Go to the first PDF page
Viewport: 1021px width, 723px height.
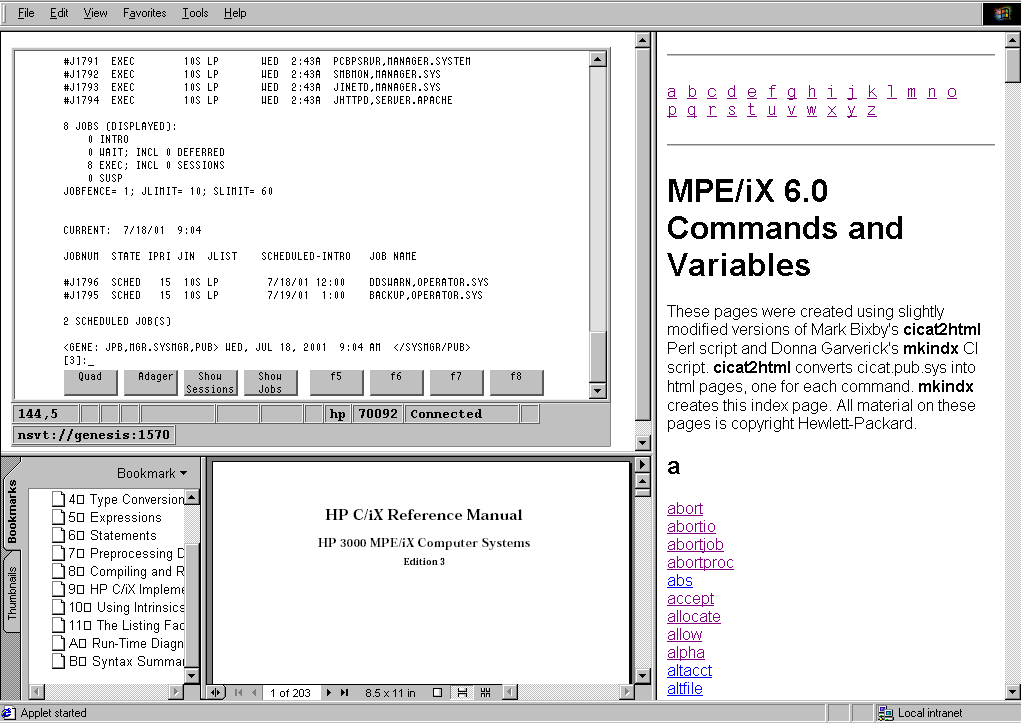click(x=238, y=692)
